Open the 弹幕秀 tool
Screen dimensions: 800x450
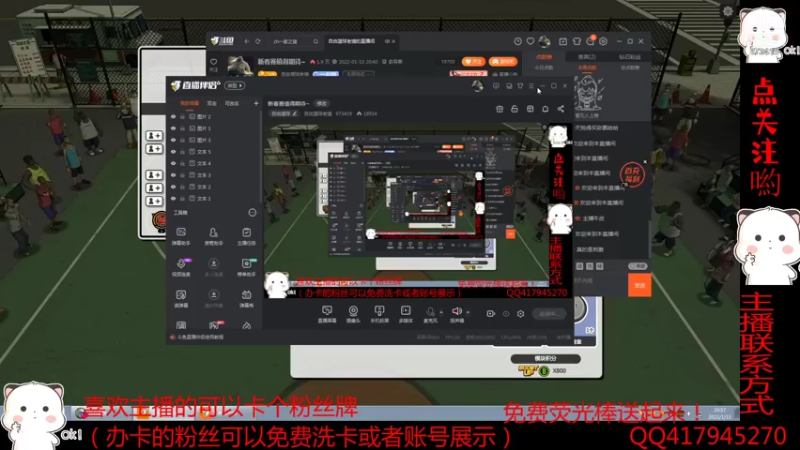tap(246, 299)
